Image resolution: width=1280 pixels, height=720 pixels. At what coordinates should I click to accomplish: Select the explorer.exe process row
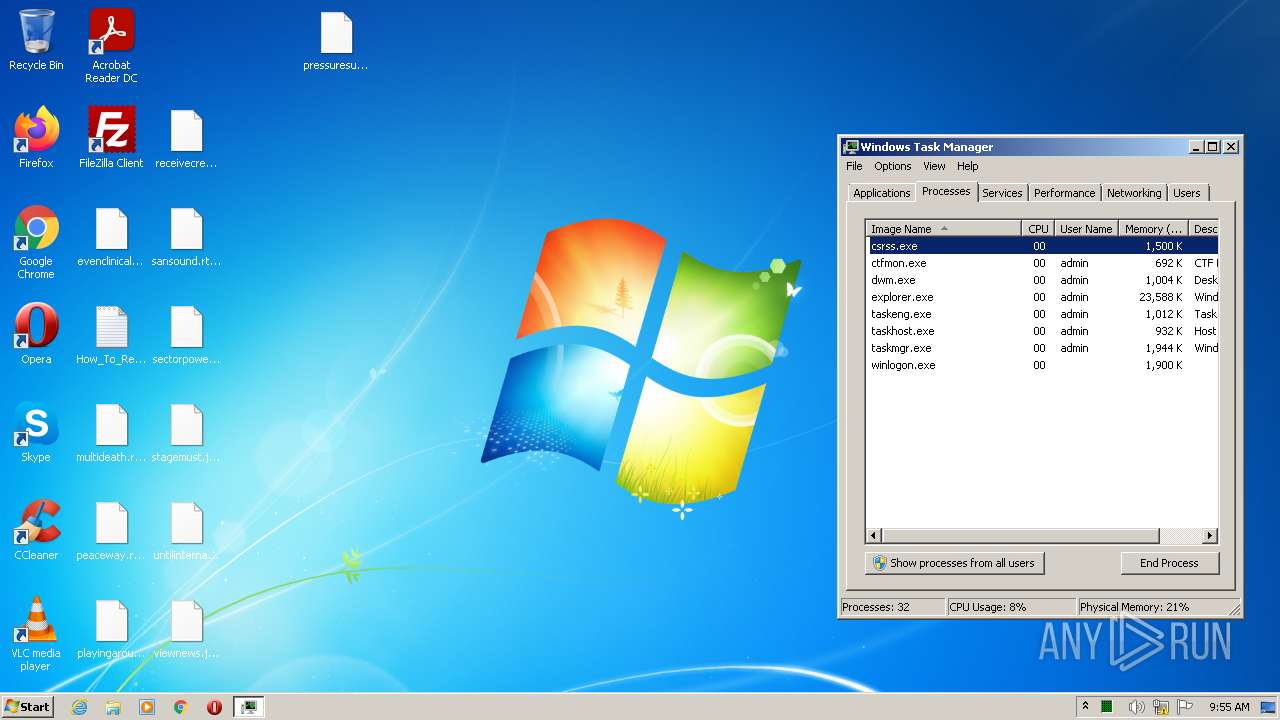tap(1042, 297)
